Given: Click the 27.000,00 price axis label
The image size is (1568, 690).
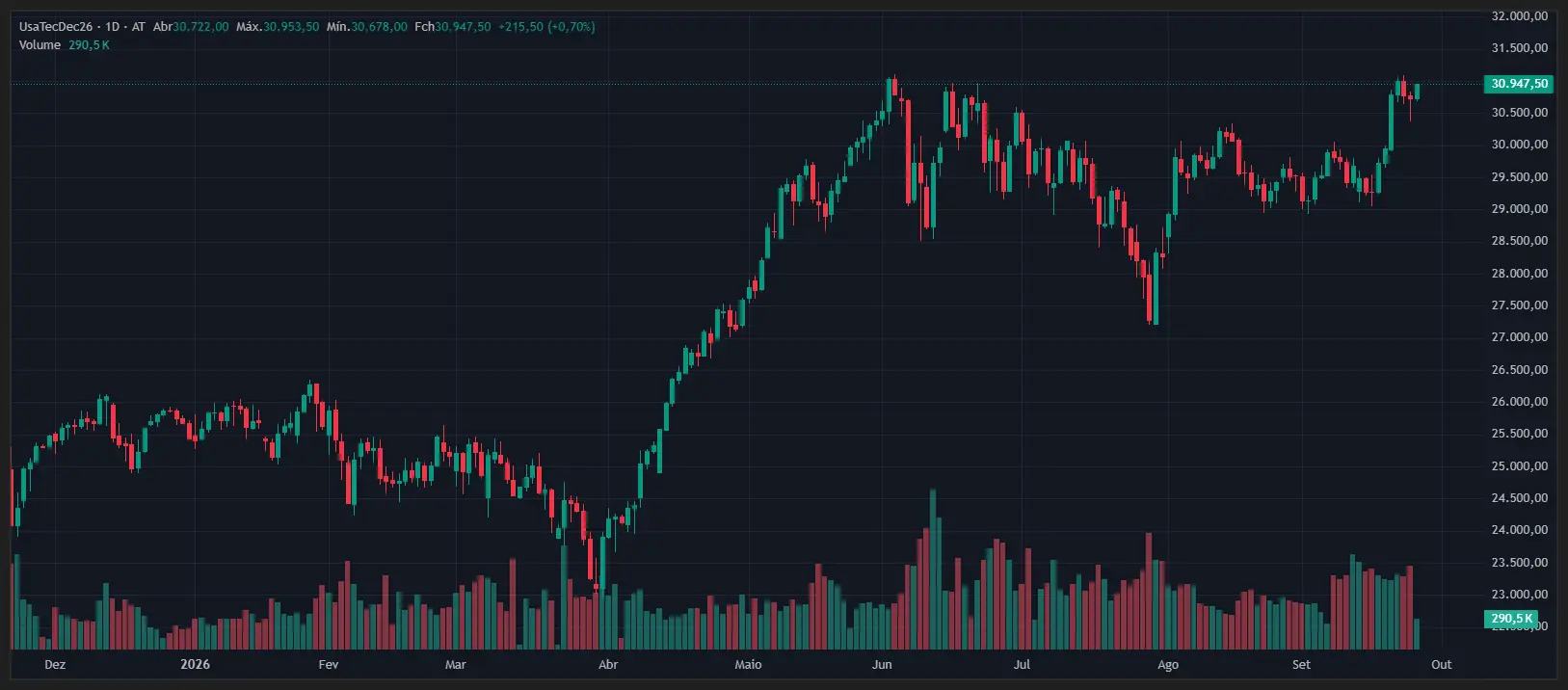Looking at the screenshot, I should click(x=1520, y=337).
